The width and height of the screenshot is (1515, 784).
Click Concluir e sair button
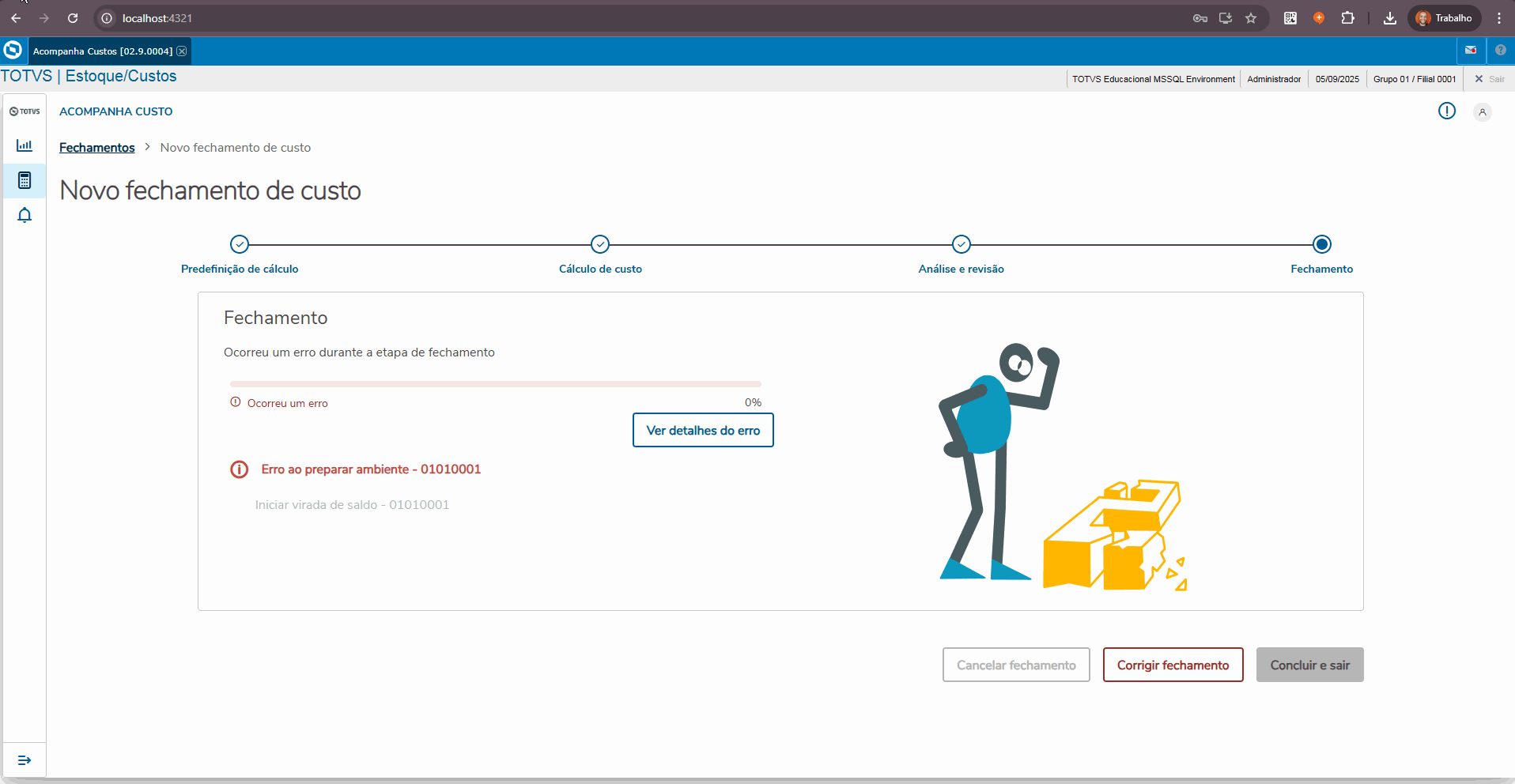coord(1310,665)
